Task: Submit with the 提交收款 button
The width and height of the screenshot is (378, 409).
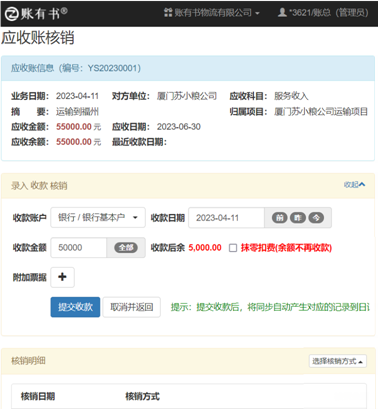Action: click(x=75, y=307)
